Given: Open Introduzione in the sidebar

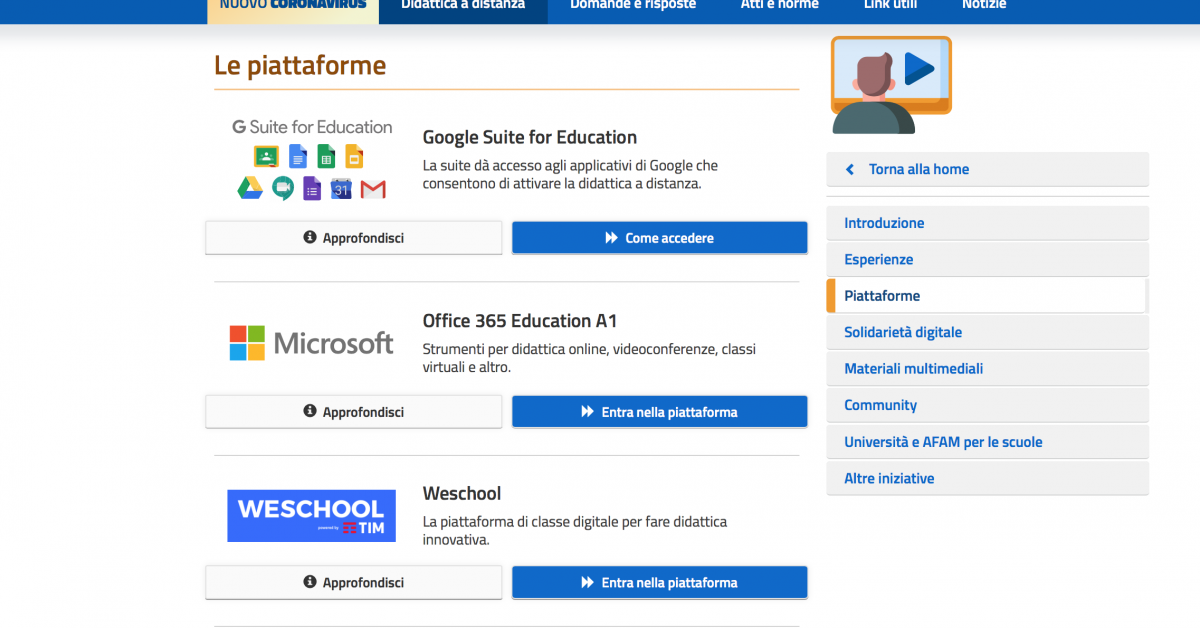Looking at the screenshot, I should pyautogui.click(x=988, y=223).
